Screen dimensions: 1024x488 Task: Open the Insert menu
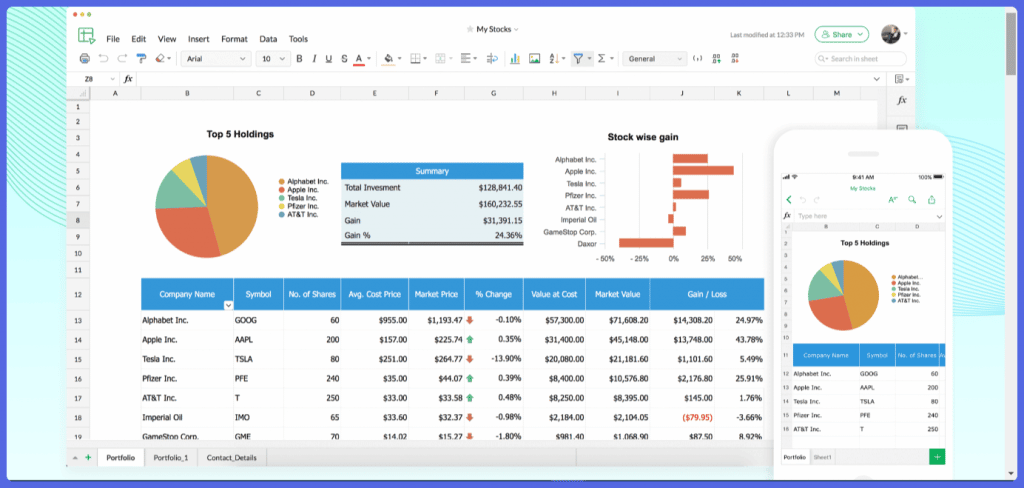199,39
